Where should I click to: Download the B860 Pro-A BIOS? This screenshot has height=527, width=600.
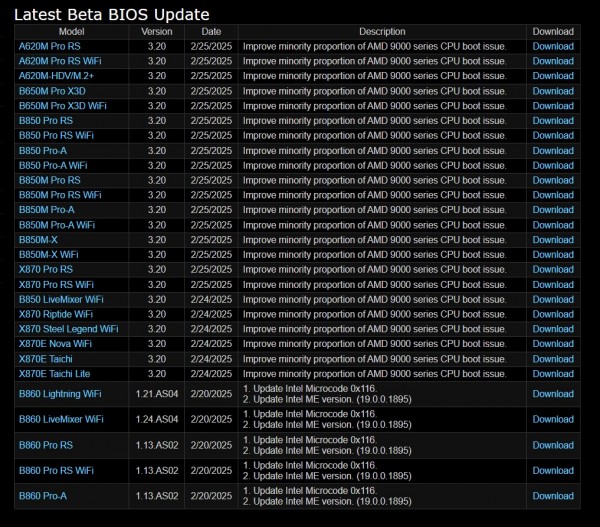[552, 496]
